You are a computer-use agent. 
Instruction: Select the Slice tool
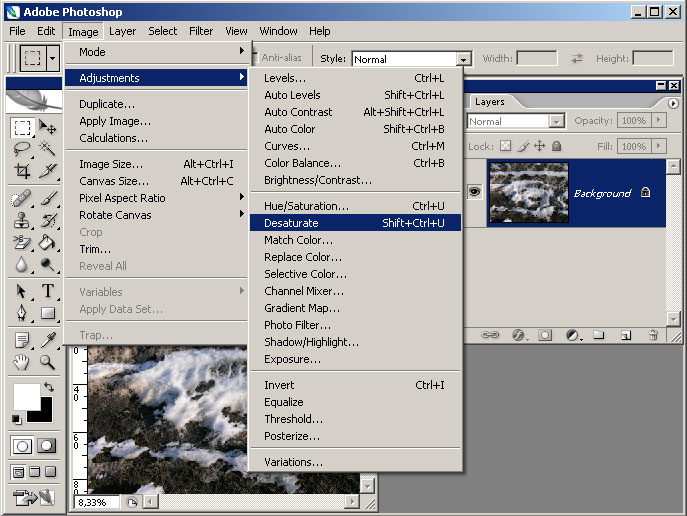point(47,170)
